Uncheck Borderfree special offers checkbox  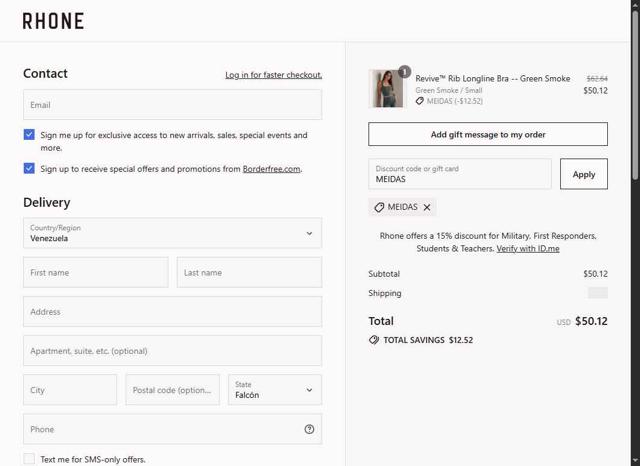pyautogui.click(x=29, y=168)
